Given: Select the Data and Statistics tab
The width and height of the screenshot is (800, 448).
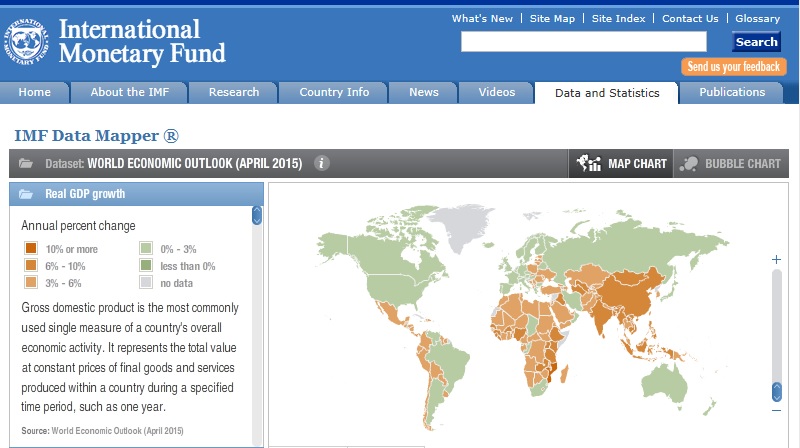Looking at the screenshot, I should [607, 93].
